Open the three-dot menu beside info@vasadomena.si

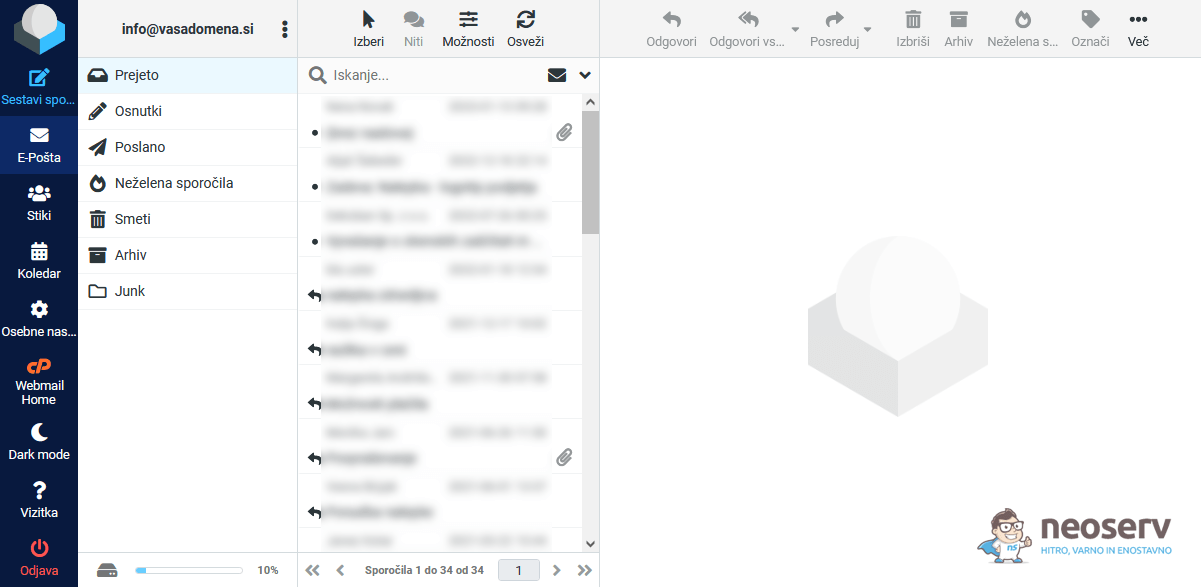(x=285, y=29)
